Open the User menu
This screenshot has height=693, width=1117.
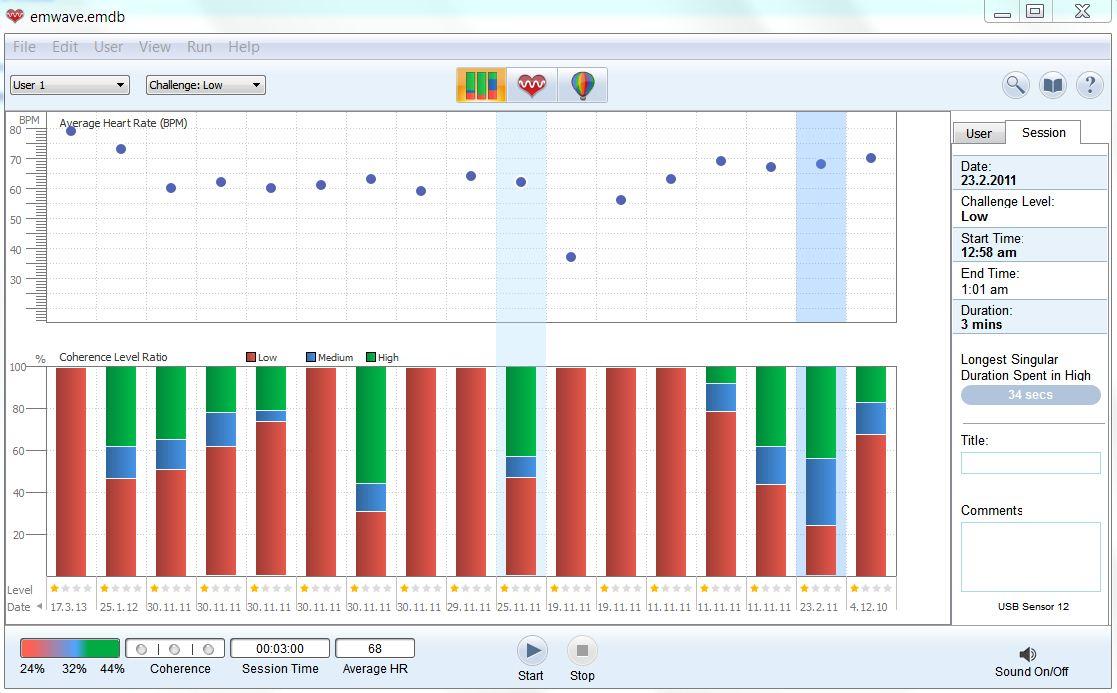click(108, 47)
